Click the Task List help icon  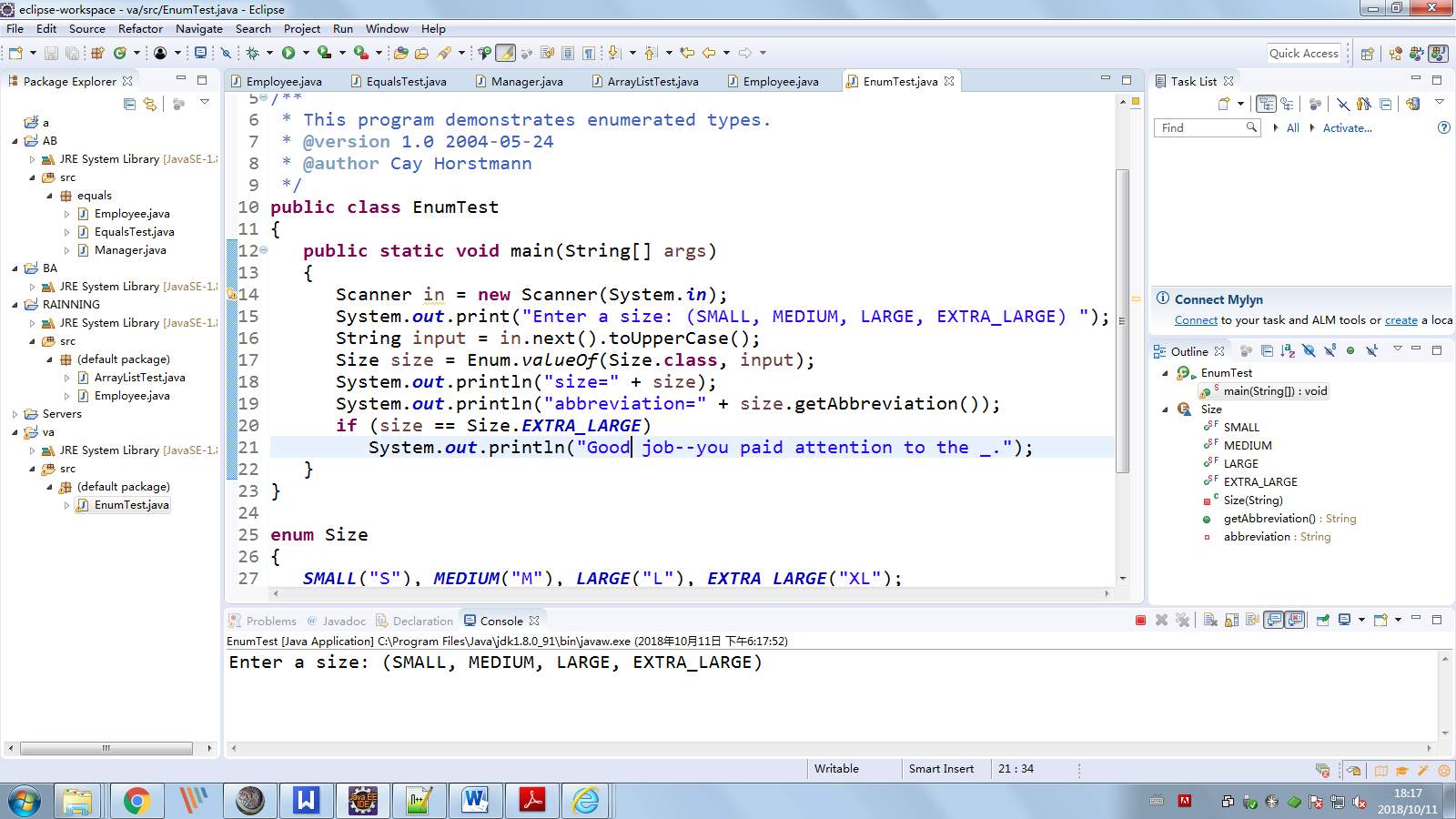1443,127
